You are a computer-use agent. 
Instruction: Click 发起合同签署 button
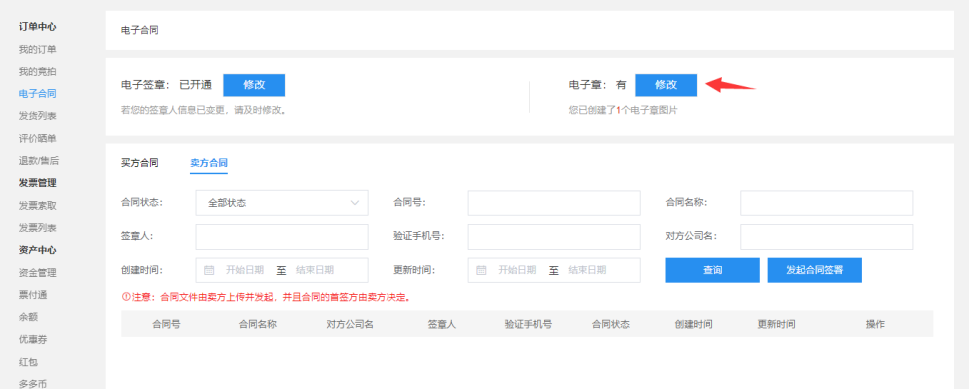pyautogui.click(x=815, y=270)
